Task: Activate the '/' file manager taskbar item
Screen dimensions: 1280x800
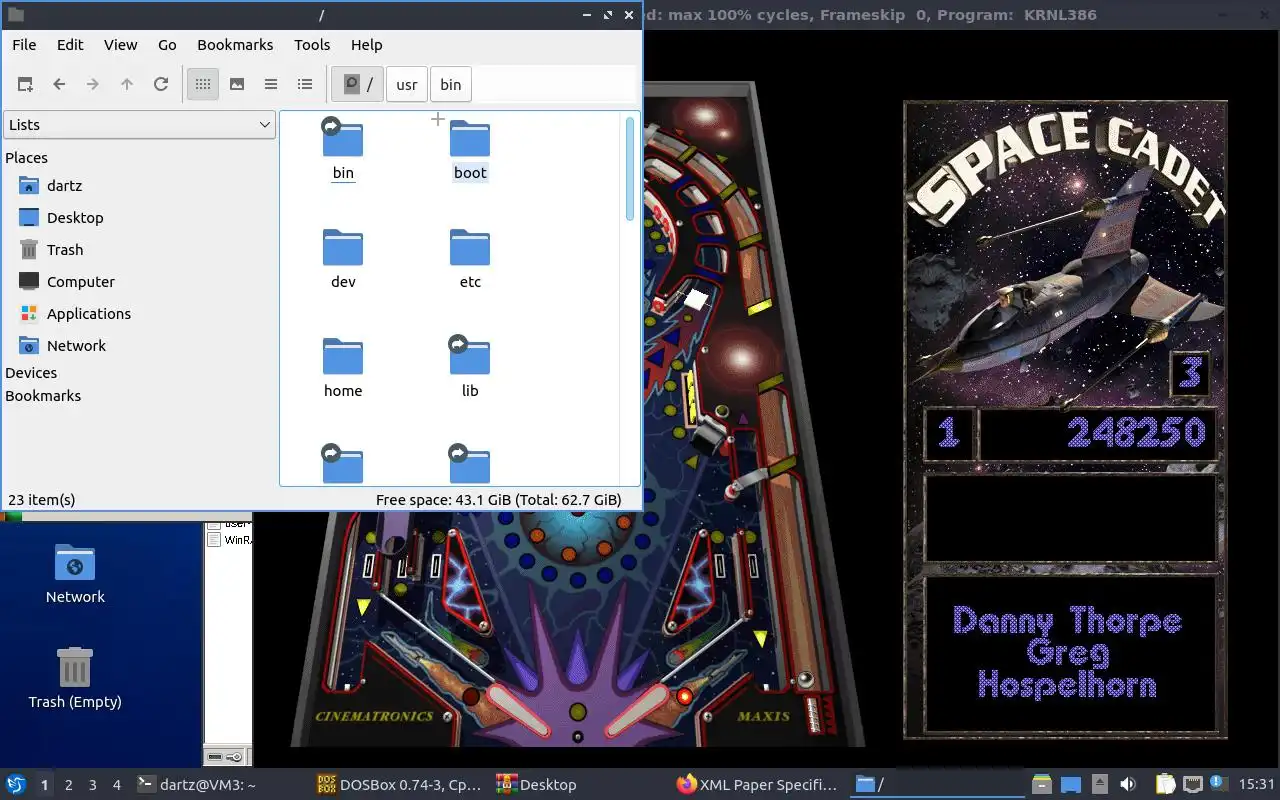Action: point(939,785)
